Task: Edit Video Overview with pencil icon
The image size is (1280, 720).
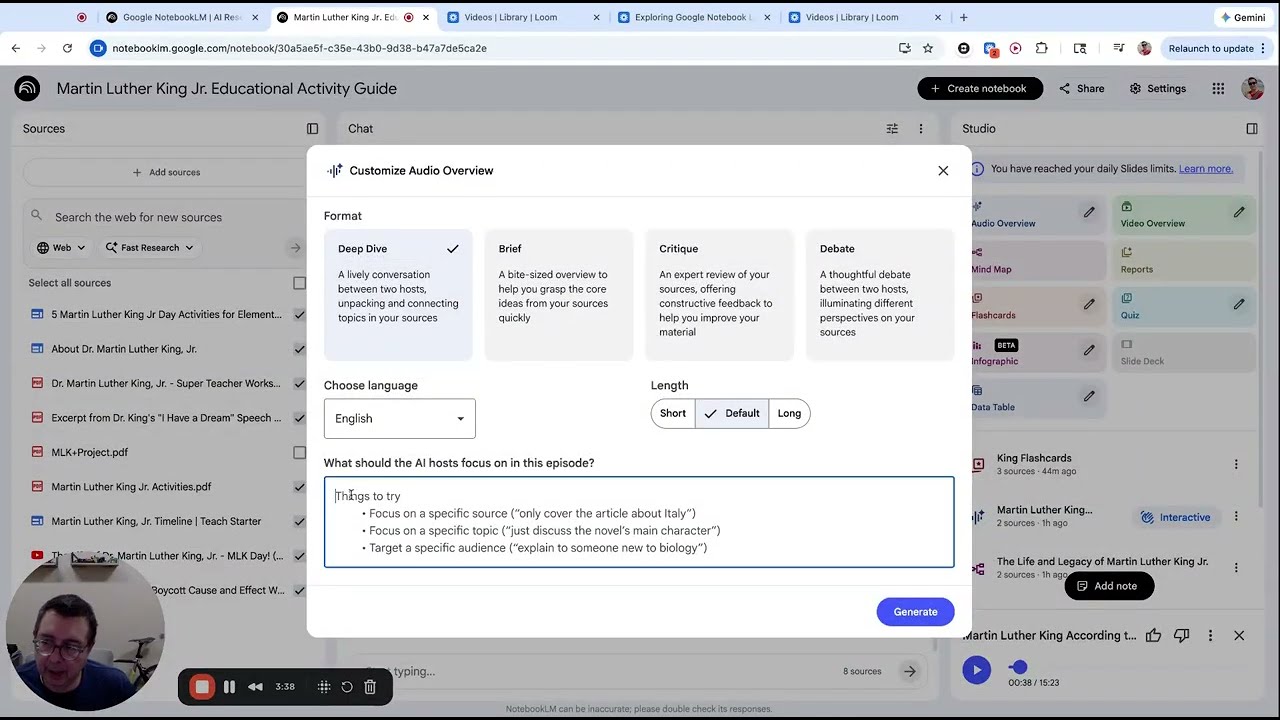Action: point(1239,212)
